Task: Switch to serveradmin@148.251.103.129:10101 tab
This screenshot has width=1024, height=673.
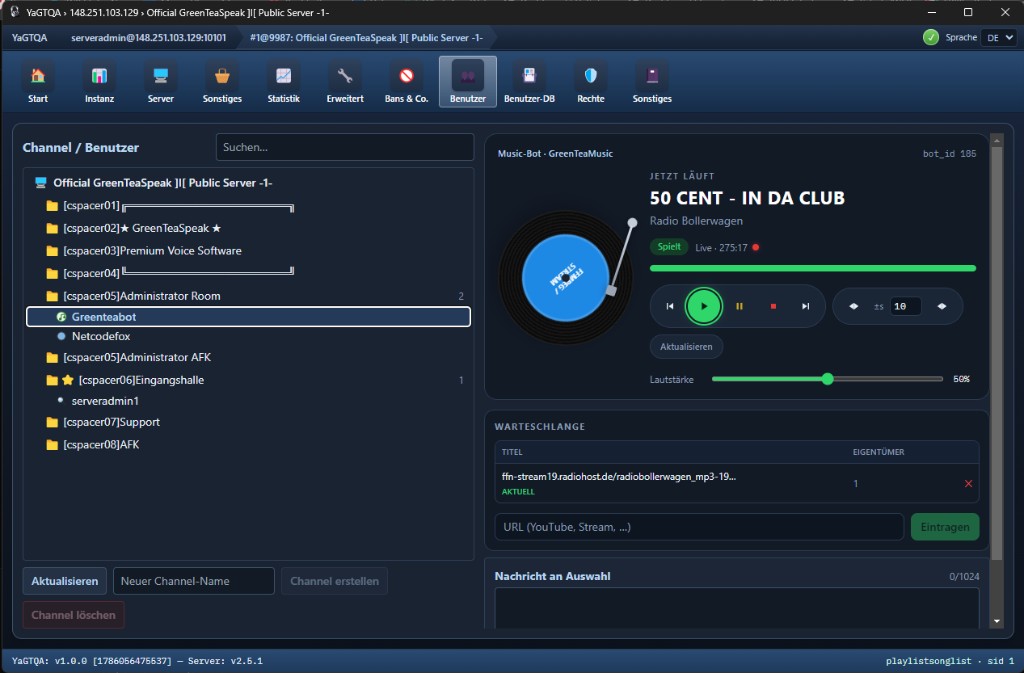Action: coord(148,38)
